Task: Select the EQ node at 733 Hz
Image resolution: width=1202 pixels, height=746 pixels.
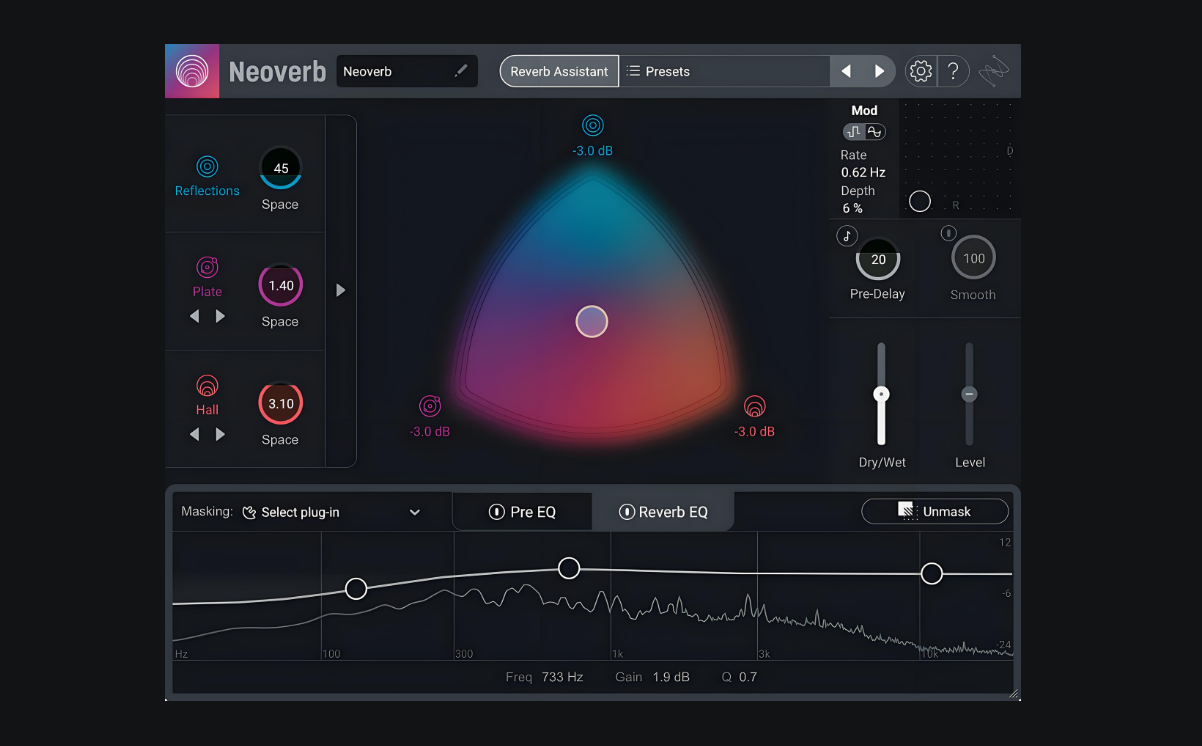Action: click(569, 568)
